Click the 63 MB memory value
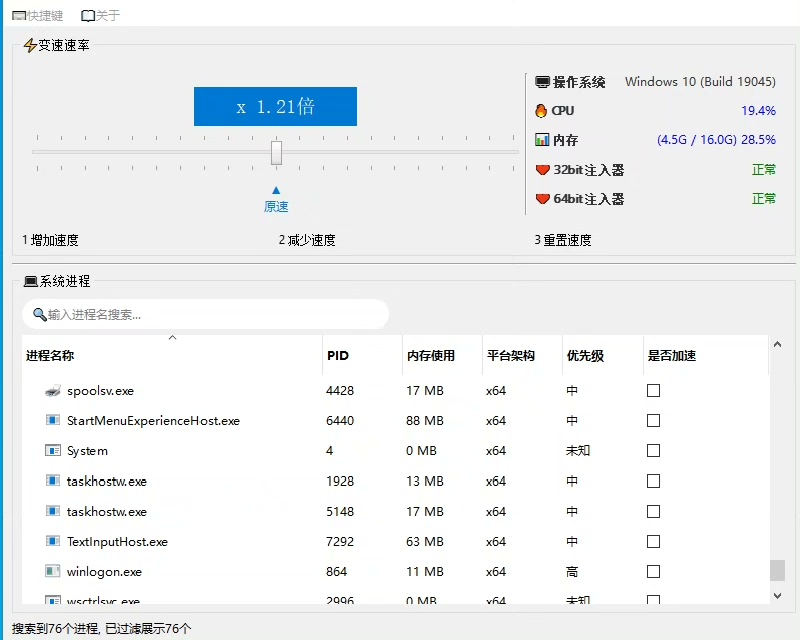Screen dimensions: 800x640 click(x=424, y=541)
